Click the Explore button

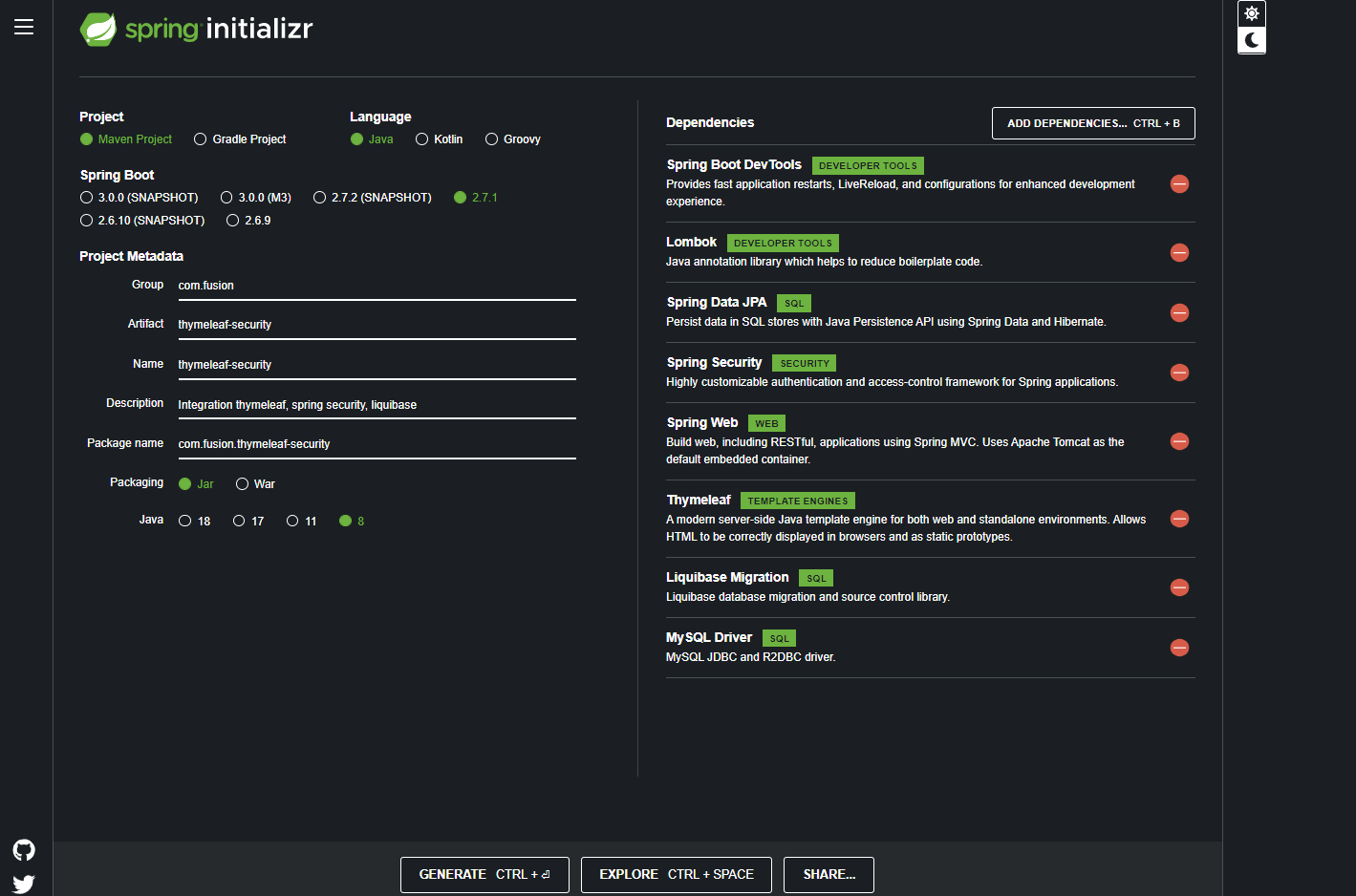pyautogui.click(x=677, y=875)
